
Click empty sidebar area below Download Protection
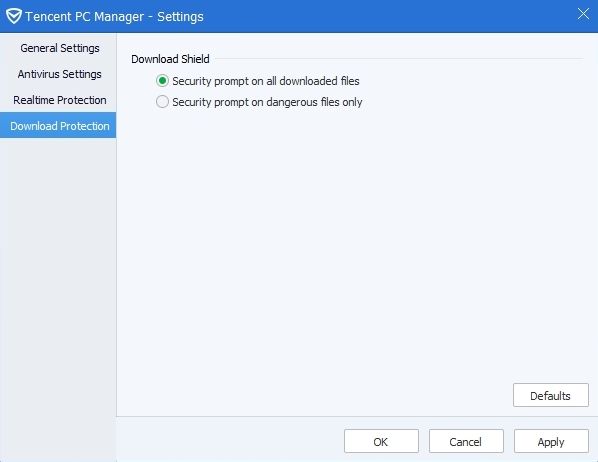point(58,298)
